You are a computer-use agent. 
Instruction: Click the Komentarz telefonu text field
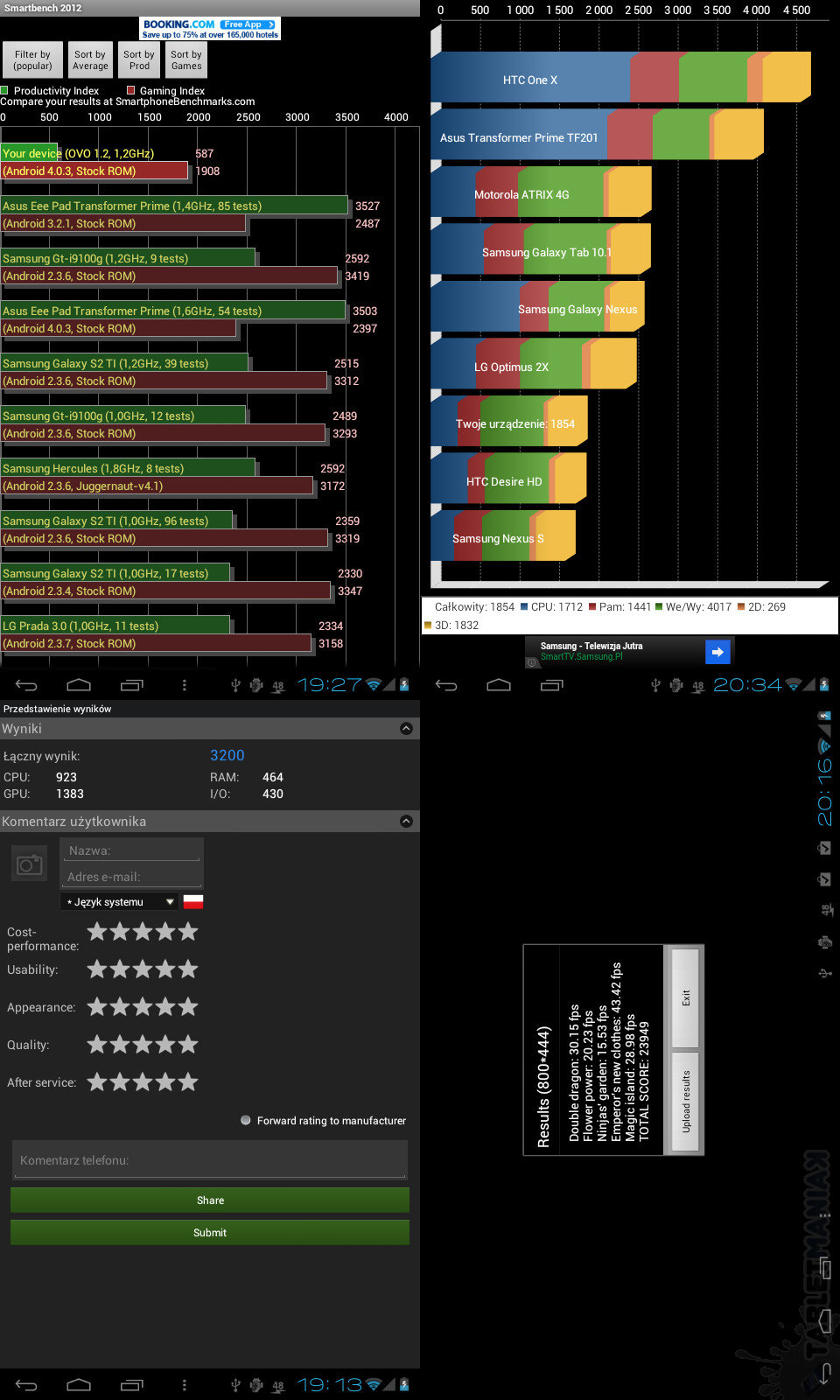click(x=210, y=1160)
